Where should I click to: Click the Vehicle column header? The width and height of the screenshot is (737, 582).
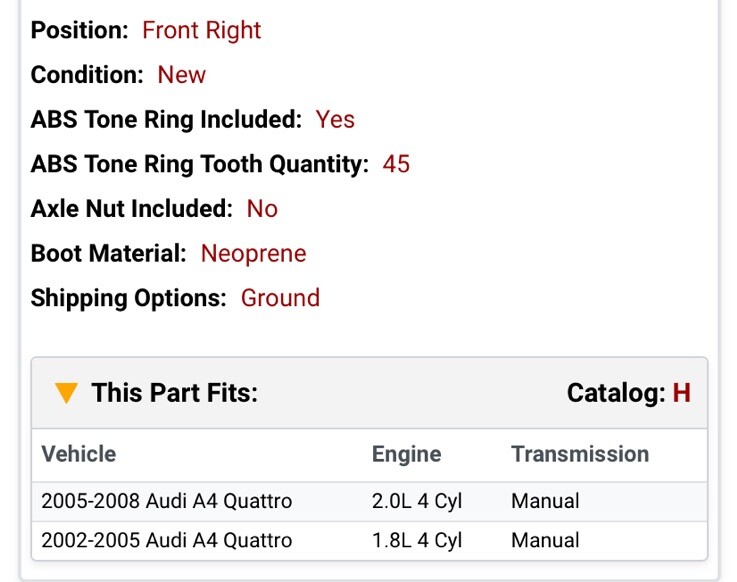pos(78,454)
